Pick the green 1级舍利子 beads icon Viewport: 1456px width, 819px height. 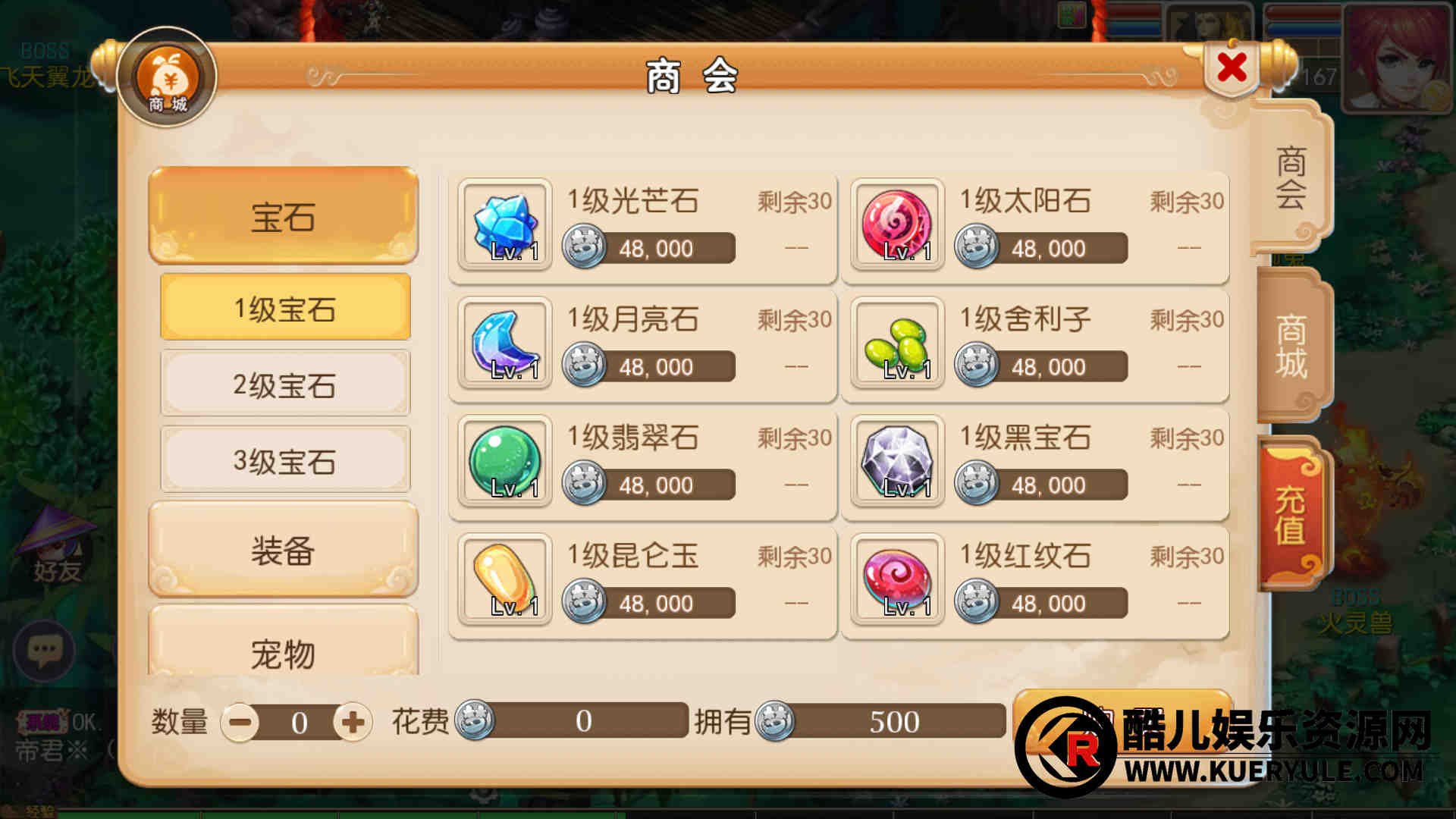tap(897, 344)
